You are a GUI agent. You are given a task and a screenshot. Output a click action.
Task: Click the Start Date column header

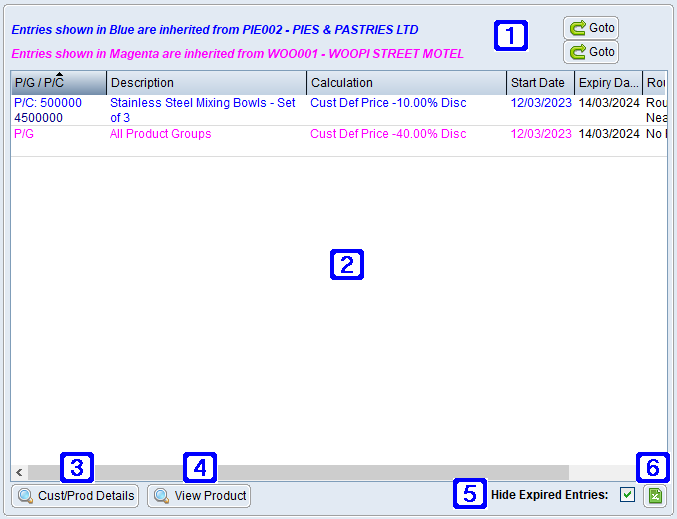540,82
